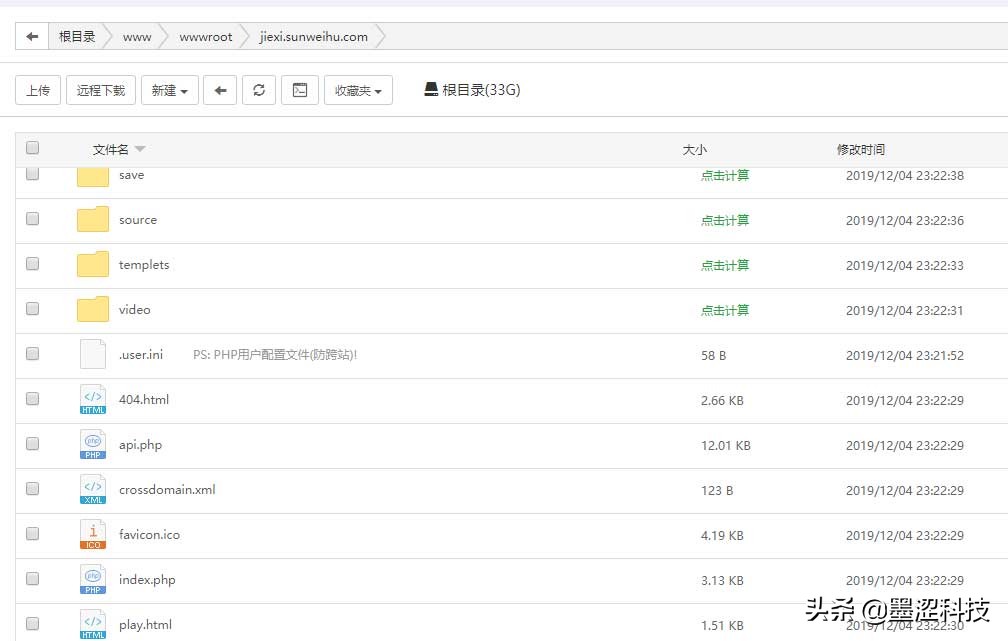Open the .user.ini file name
1008x641 pixels.
[x=141, y=355]
